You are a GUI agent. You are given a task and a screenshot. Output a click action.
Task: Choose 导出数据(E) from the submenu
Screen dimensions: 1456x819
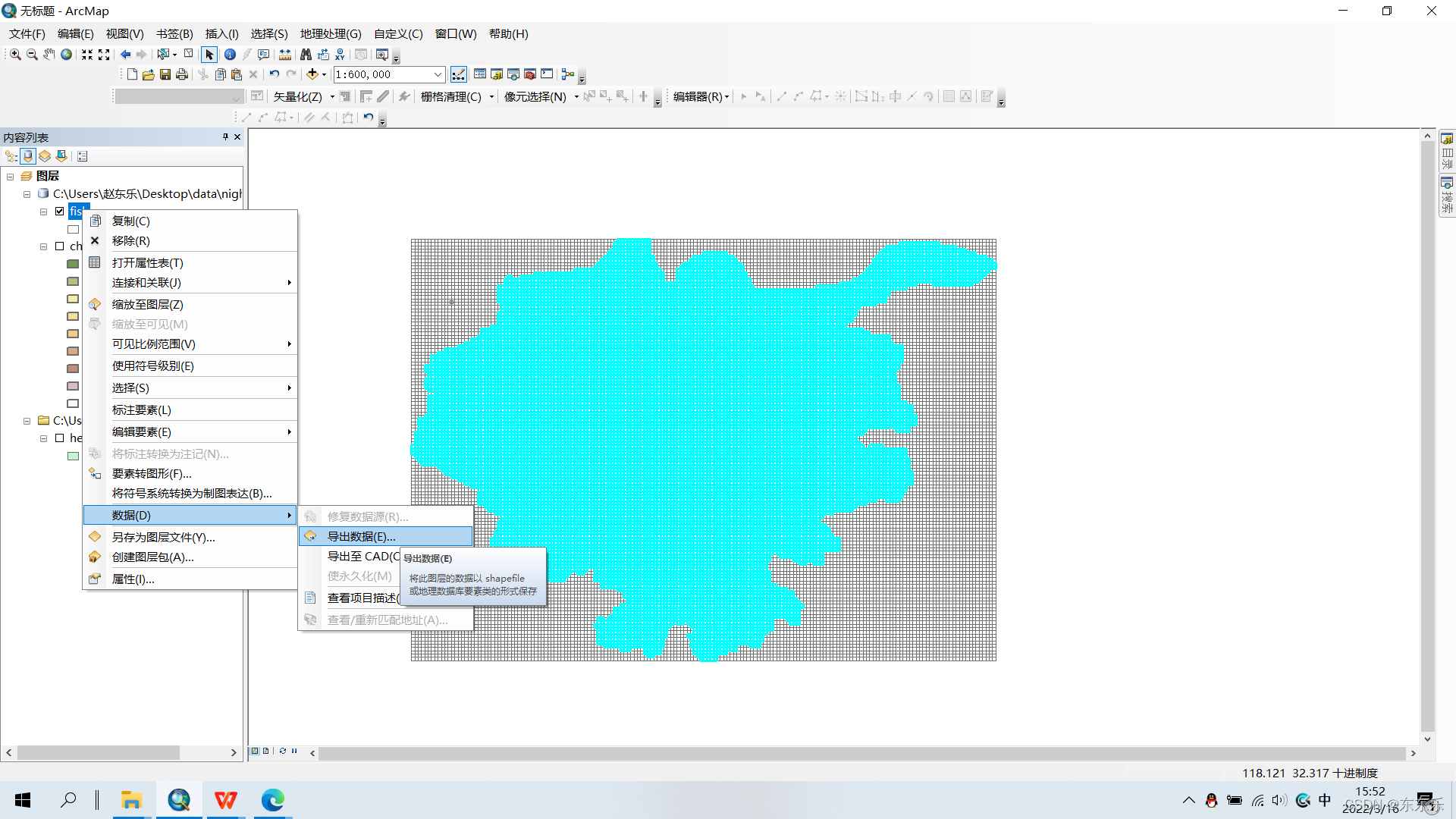361,536
